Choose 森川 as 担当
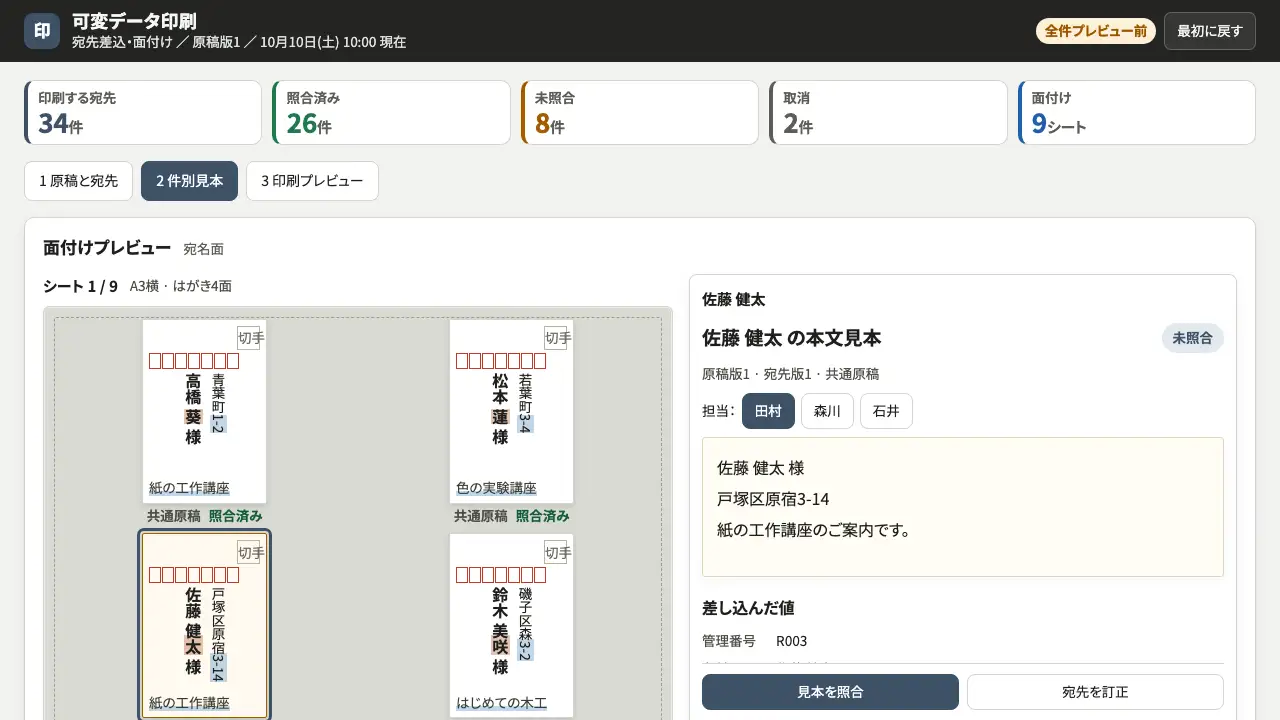The image size is (1280, 720). click(827, 411)
